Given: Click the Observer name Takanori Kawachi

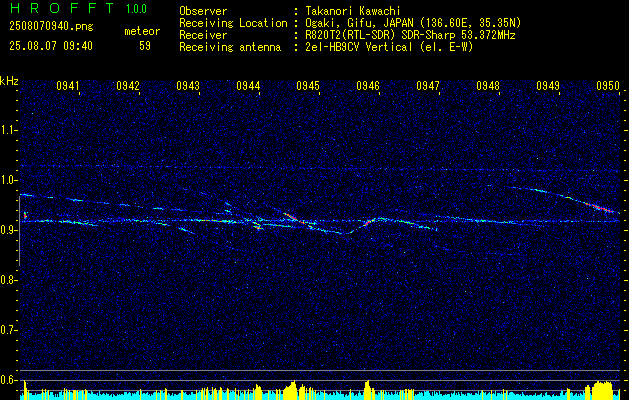Looking at the screenshot, I should click(353, 11).
